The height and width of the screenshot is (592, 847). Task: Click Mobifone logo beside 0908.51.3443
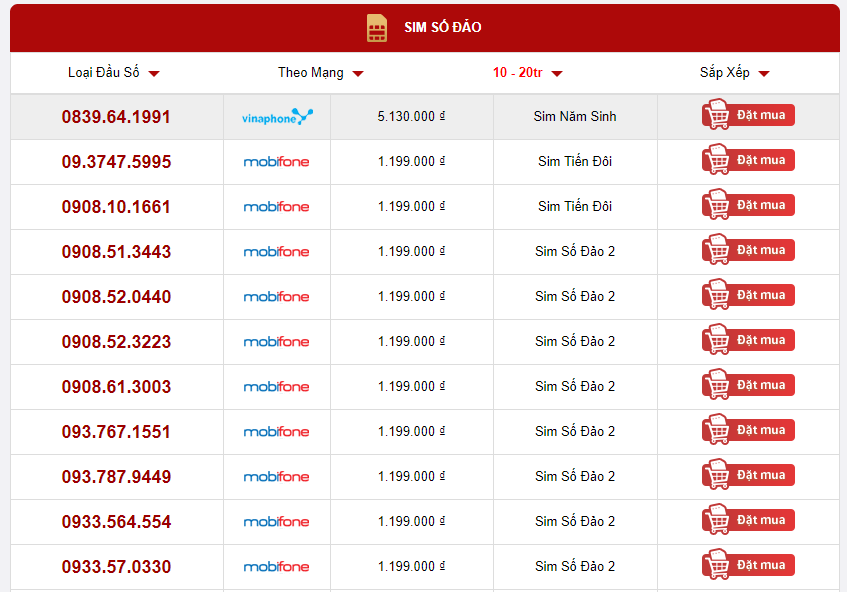[277, 252]
